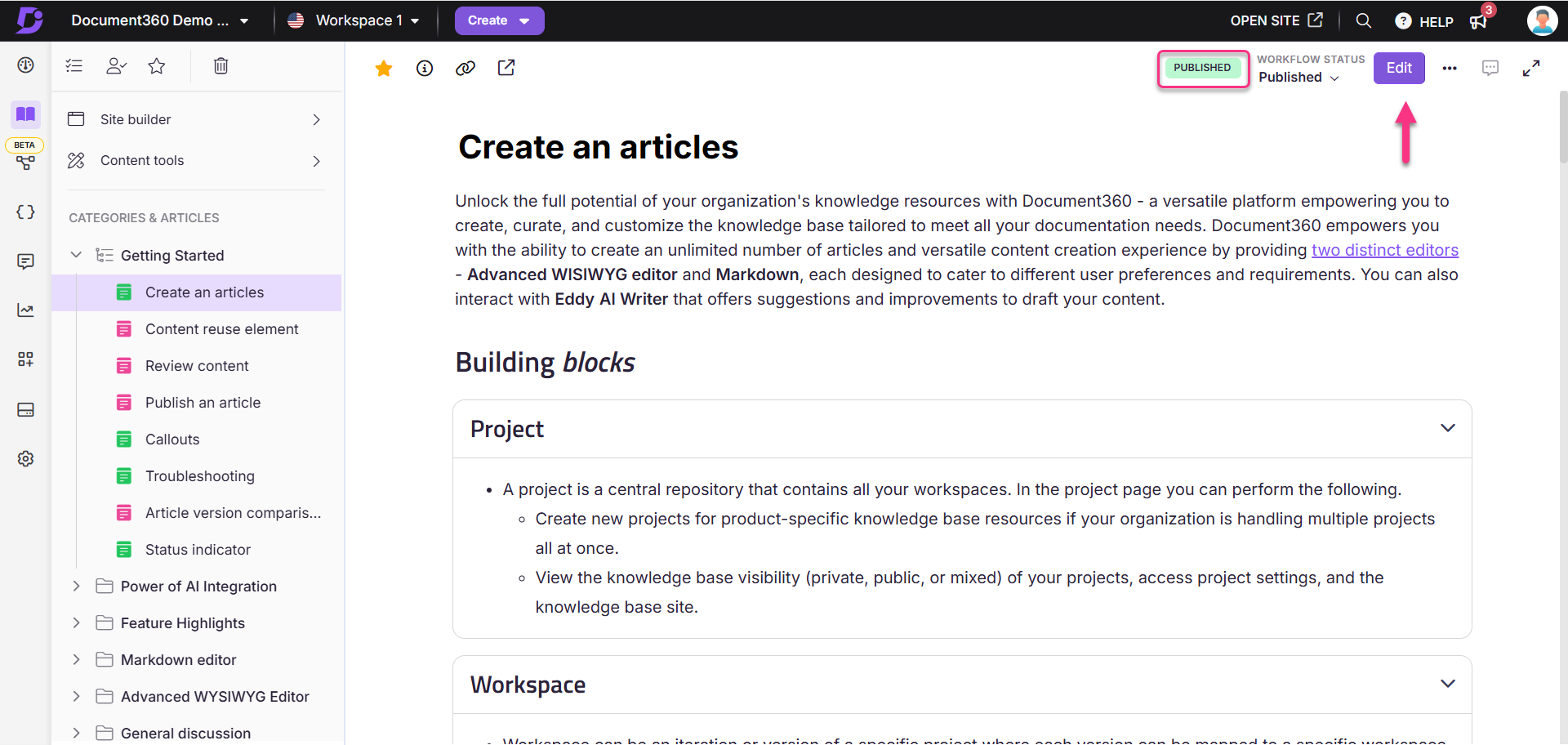The width and height of the screenshot is (1568, 745).
Task: Select the Troubleshooting article in tree
Action: tap(200, 476)
